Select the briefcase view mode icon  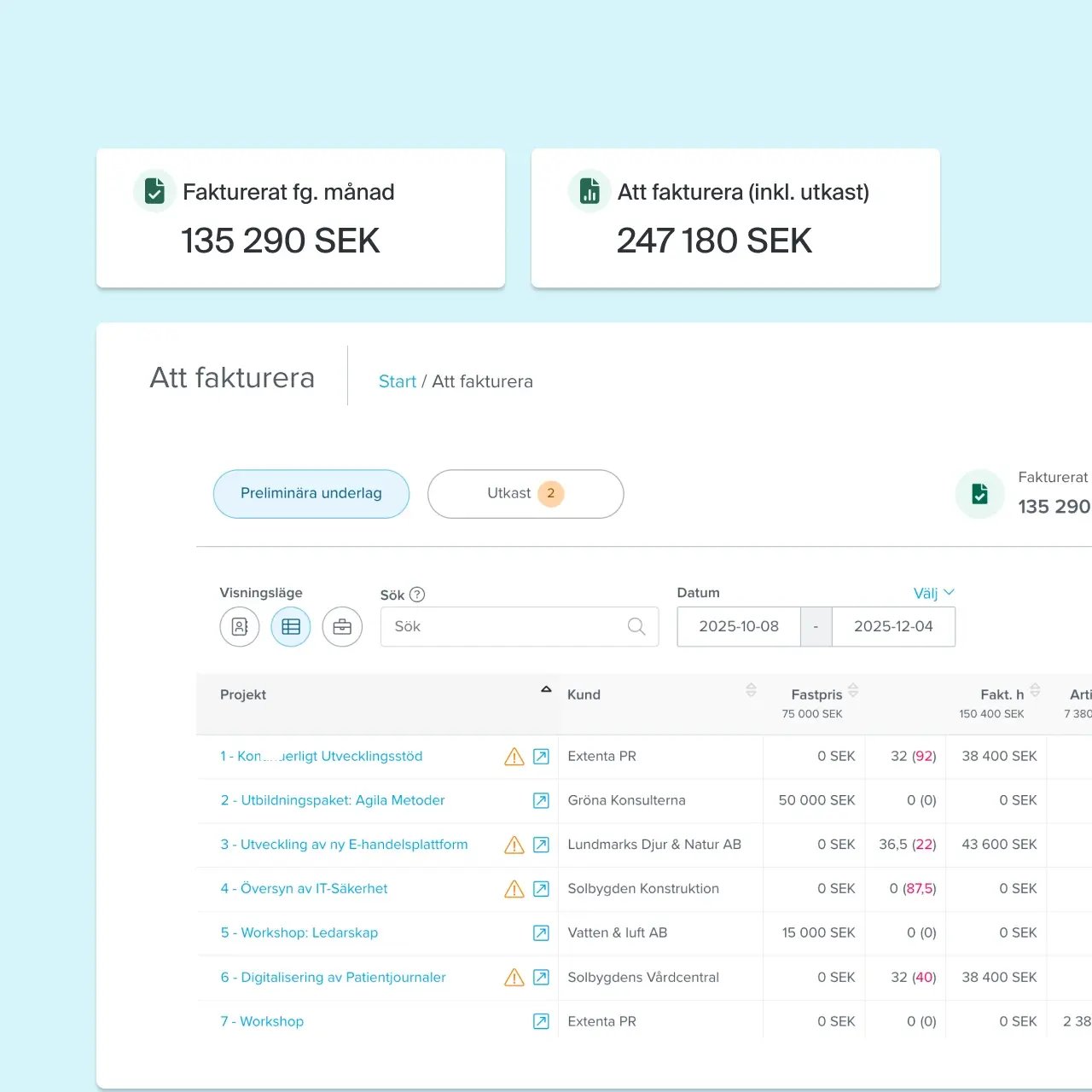click(x=342, y=627)
